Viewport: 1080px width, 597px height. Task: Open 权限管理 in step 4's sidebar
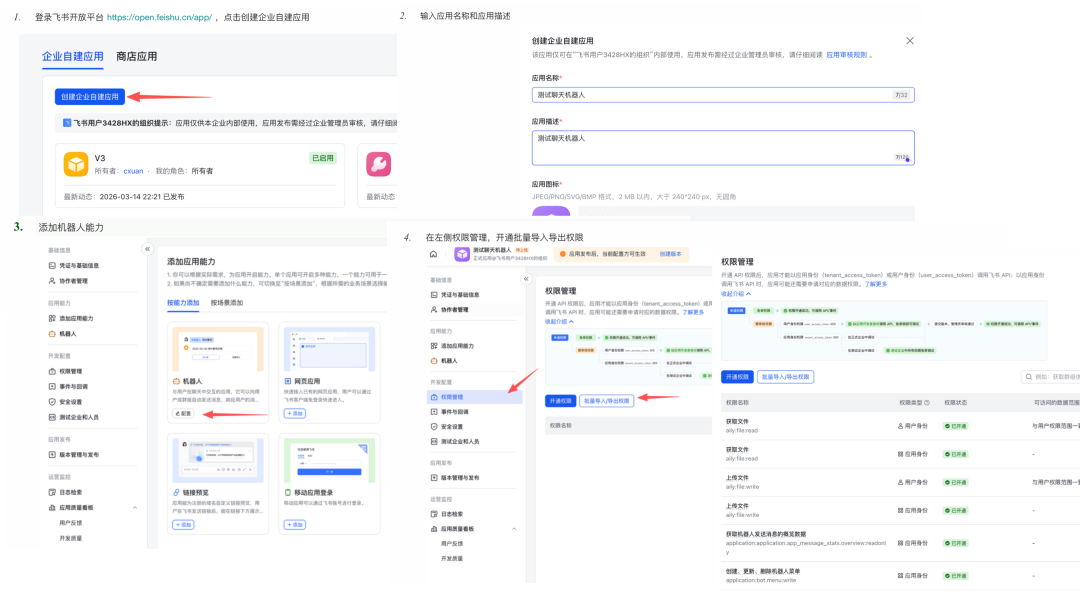pyautogui.click(x=475, y=397)
